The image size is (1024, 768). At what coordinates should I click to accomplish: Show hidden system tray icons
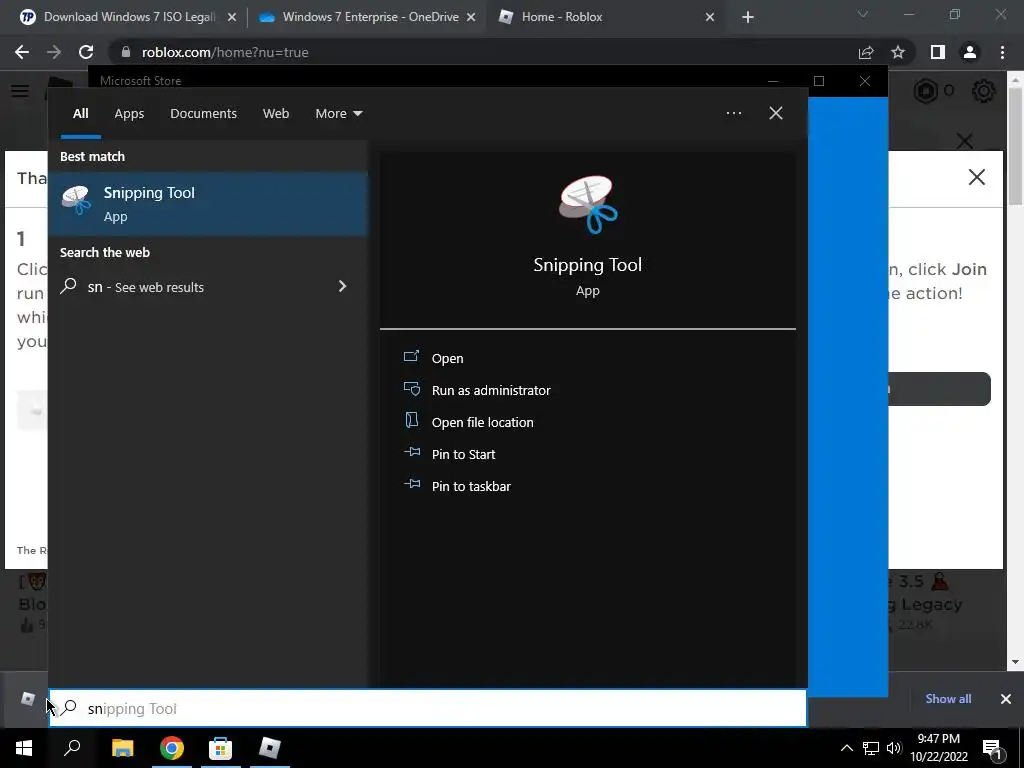(846, 748)
